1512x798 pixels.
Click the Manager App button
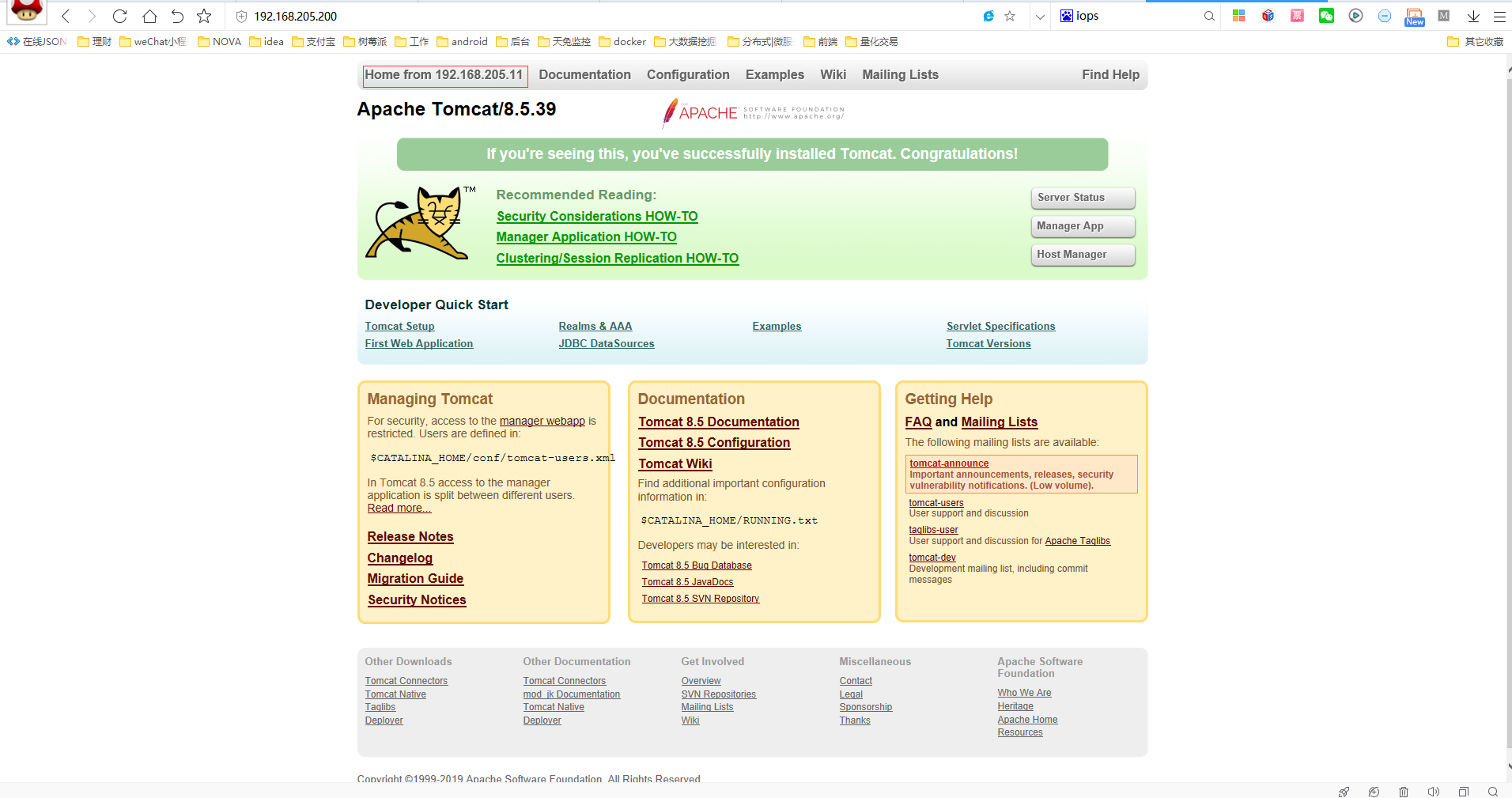click(x=1082, y=226)
